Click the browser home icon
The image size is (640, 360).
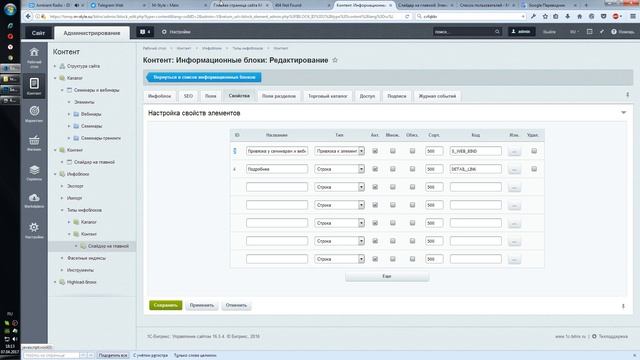click(x=580, y=16)
